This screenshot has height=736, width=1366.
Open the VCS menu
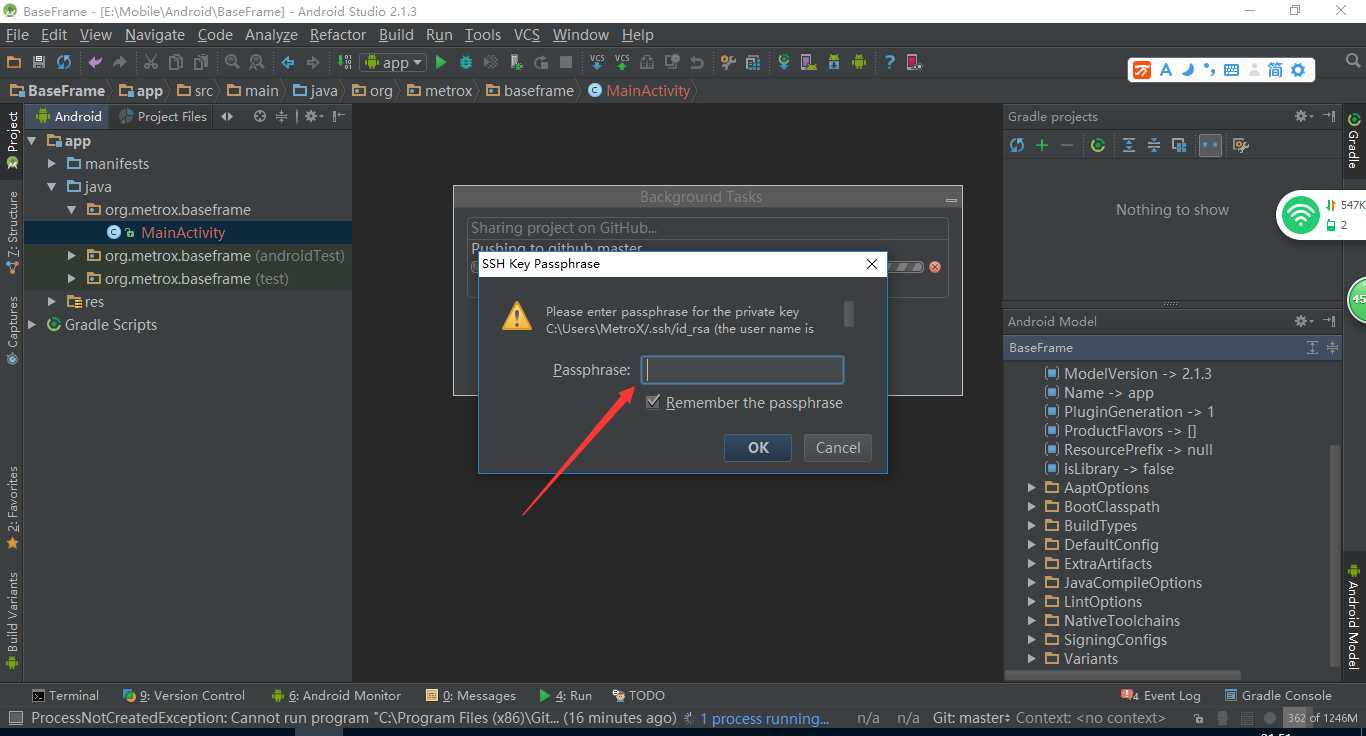point(527,34)
